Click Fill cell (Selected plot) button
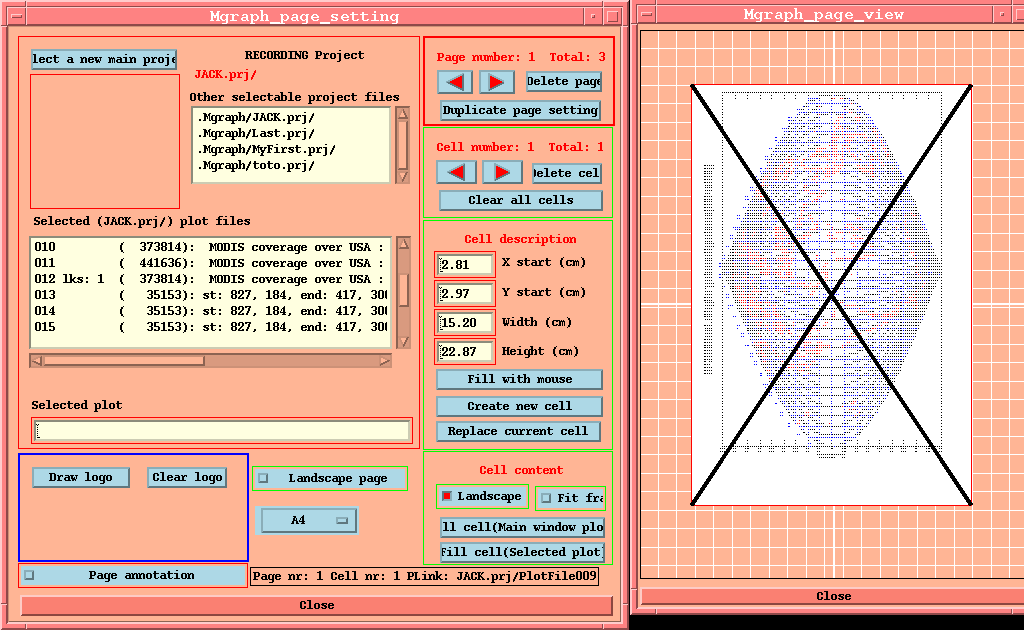 coord(522,552)
